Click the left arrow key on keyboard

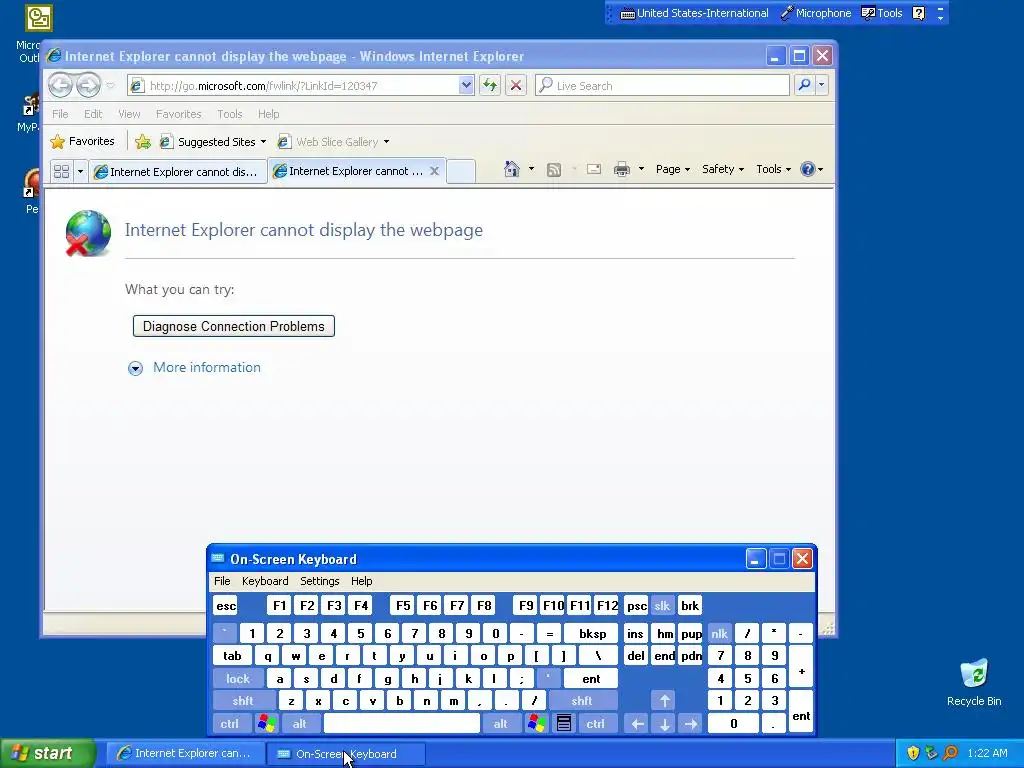click(637, 724)
